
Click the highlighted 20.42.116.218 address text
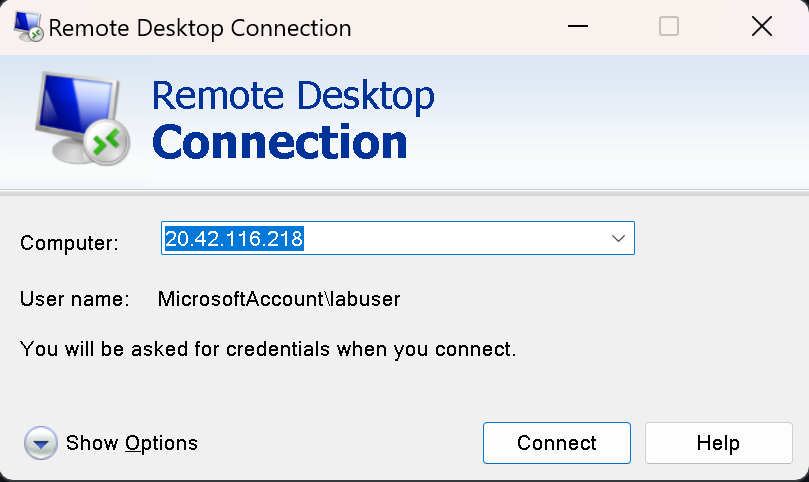[x=234, y=239]
